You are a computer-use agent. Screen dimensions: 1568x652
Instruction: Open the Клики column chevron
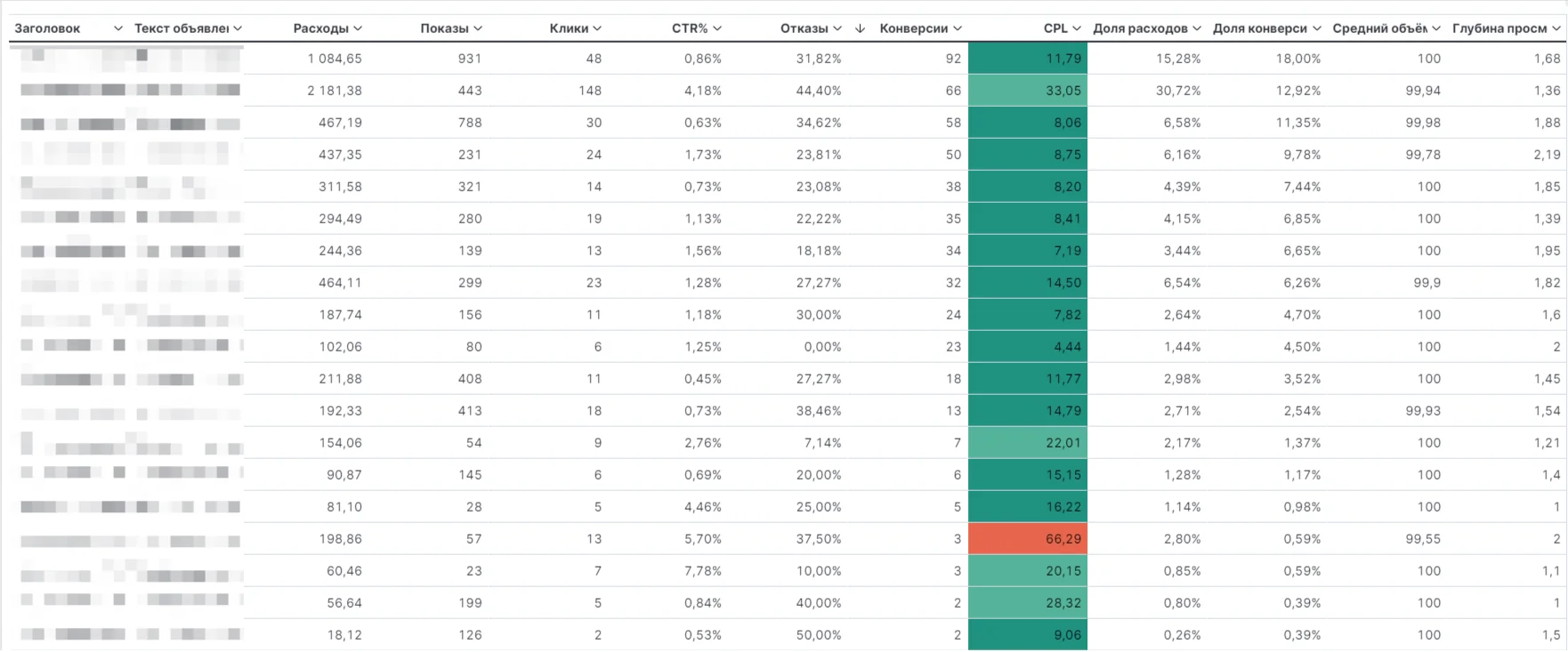coord(597,28)
